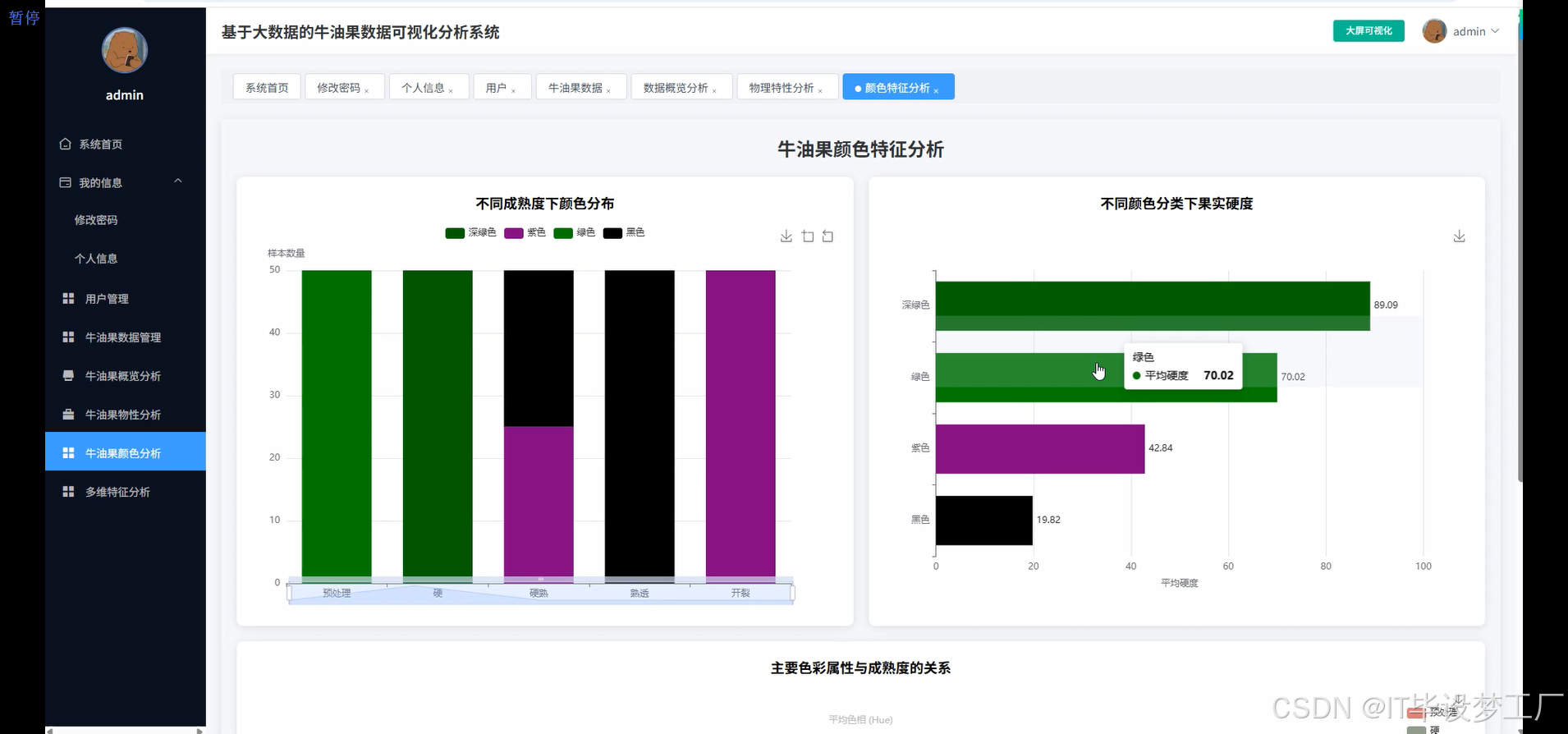Click the 黑色 horizontal bar 19.82
This screenshot has width=1568, height=734.
coord(984,520)
